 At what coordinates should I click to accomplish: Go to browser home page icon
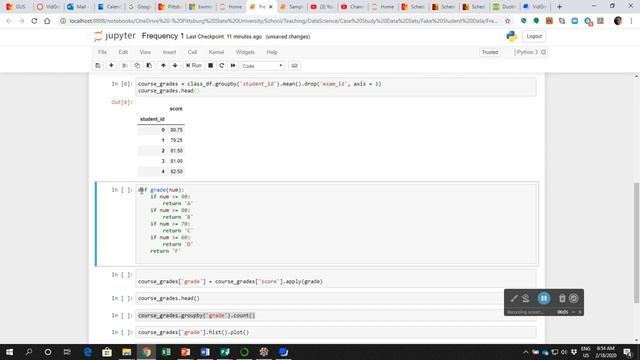coord(47,21)
